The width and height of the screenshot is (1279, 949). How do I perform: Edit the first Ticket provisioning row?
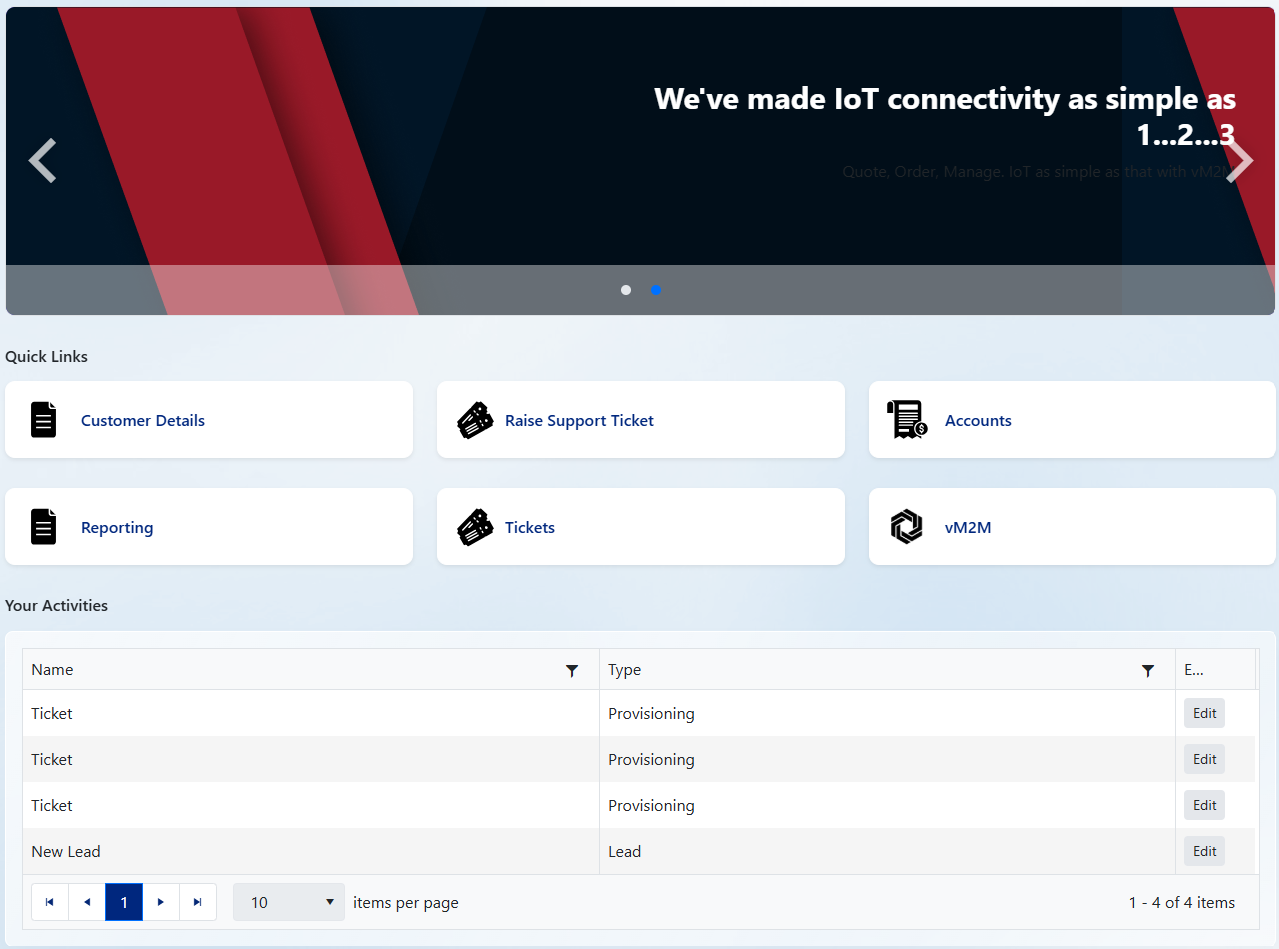pyautogui.click(x=1204, y=713)
